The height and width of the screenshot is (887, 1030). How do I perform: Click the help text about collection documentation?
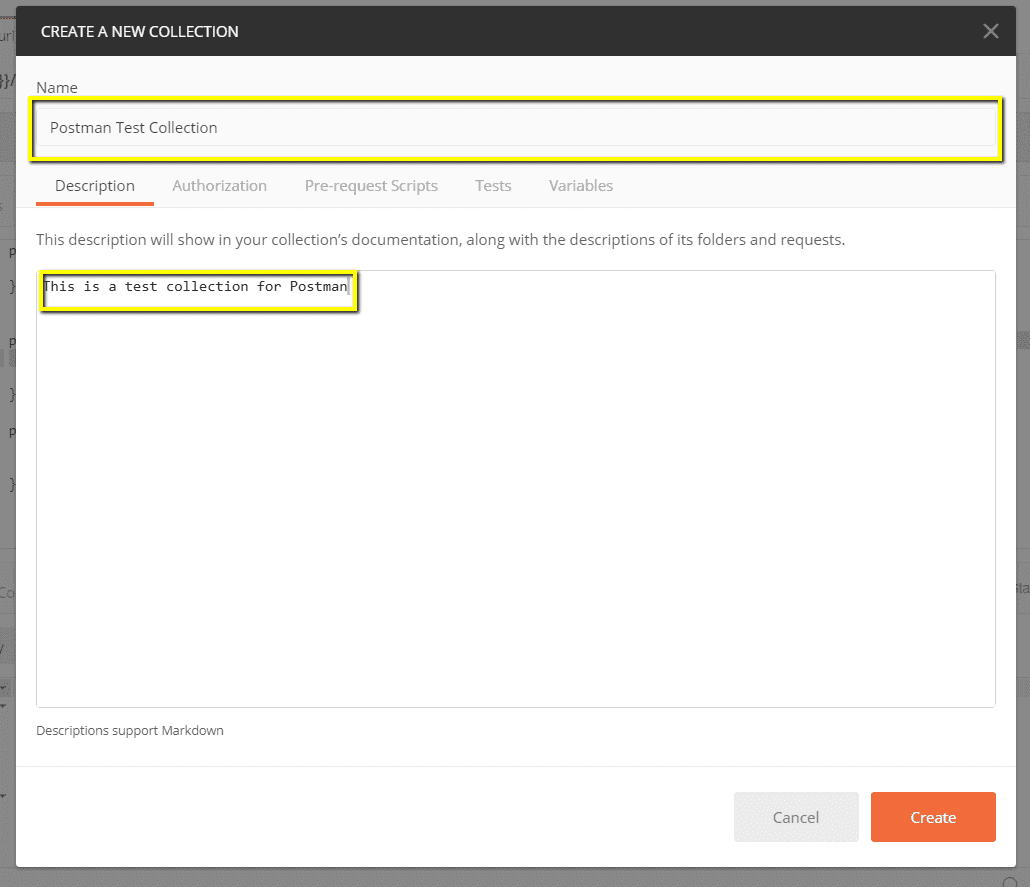click(x=440, y=240)
